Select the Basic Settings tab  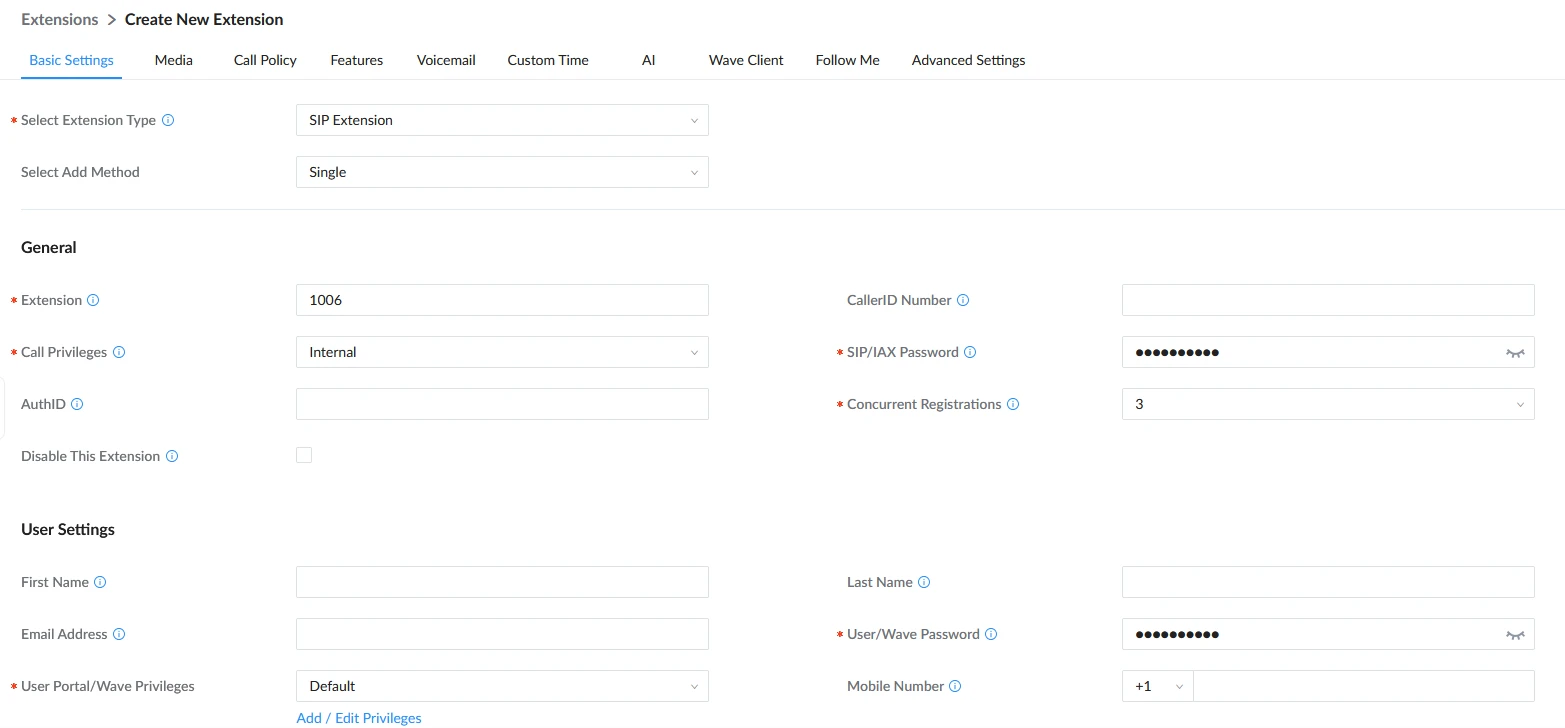71,60
